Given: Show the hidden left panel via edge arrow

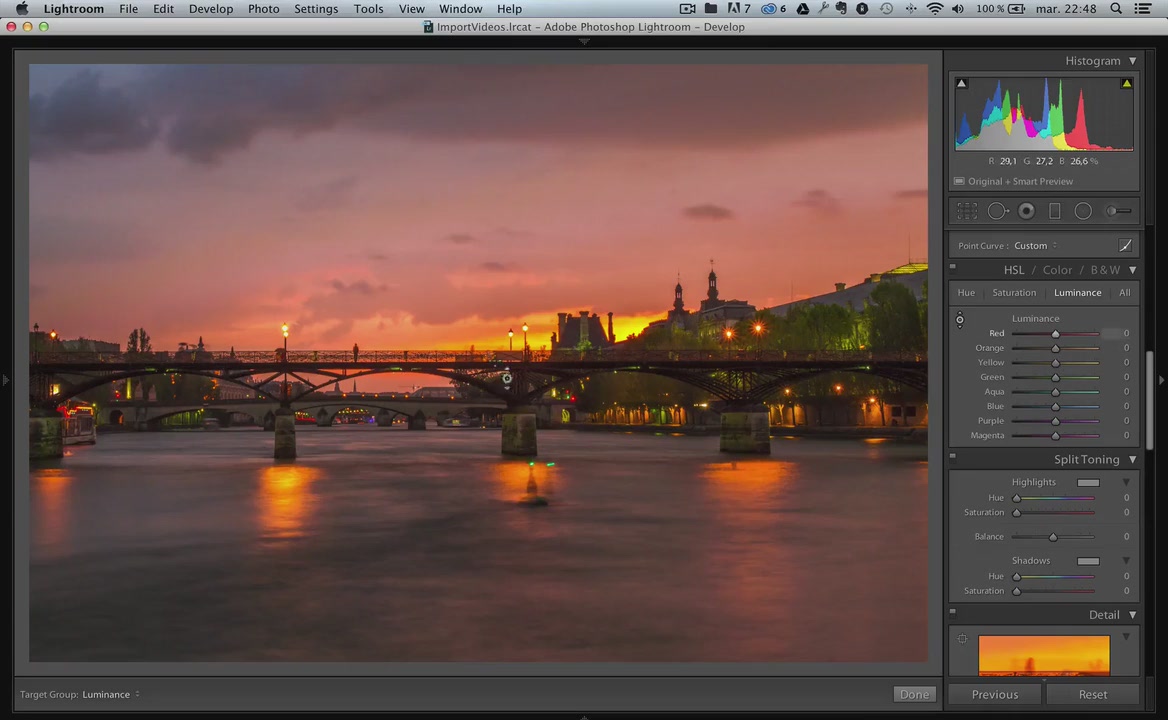Looking at the screenshot, I should tap(5, 380).
